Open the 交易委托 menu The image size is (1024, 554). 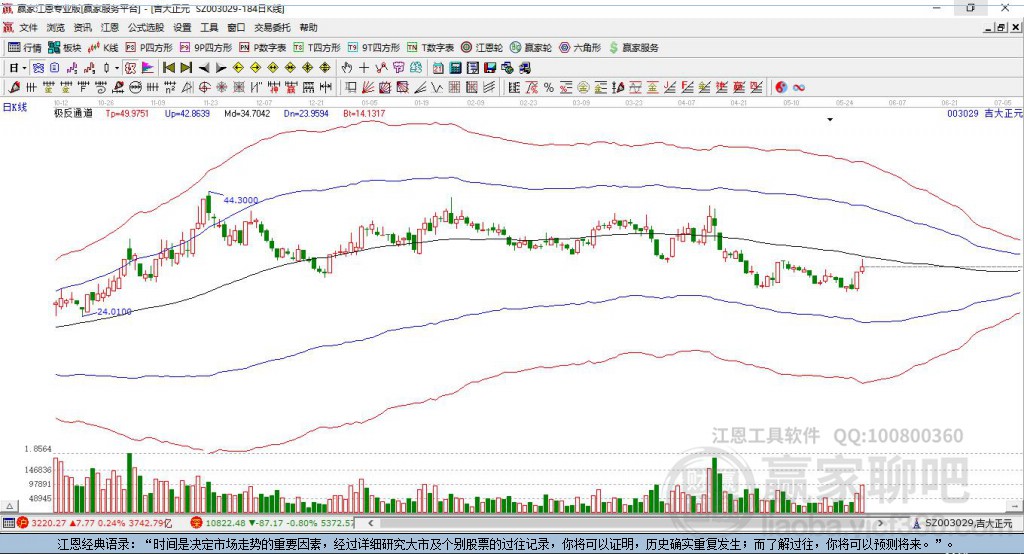pos(272,27)
